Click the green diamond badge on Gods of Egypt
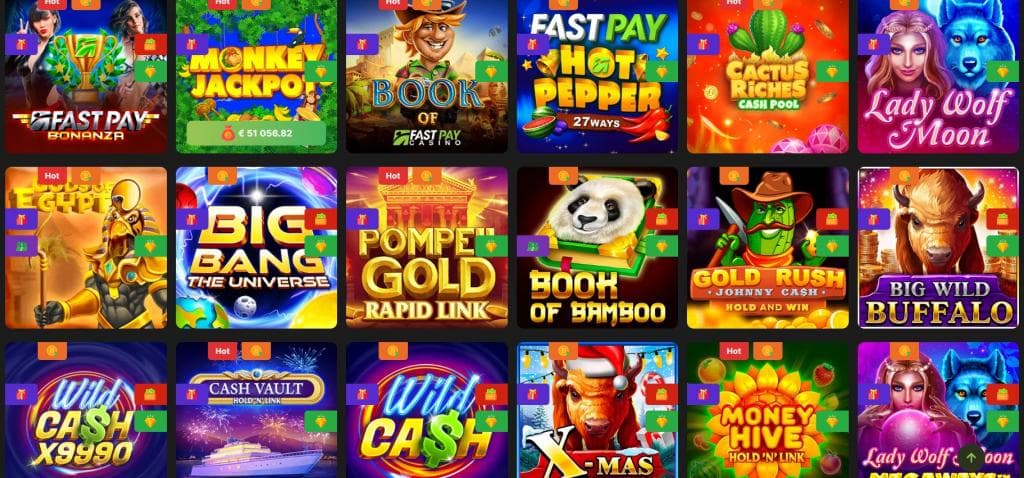 tap(150, 246)
